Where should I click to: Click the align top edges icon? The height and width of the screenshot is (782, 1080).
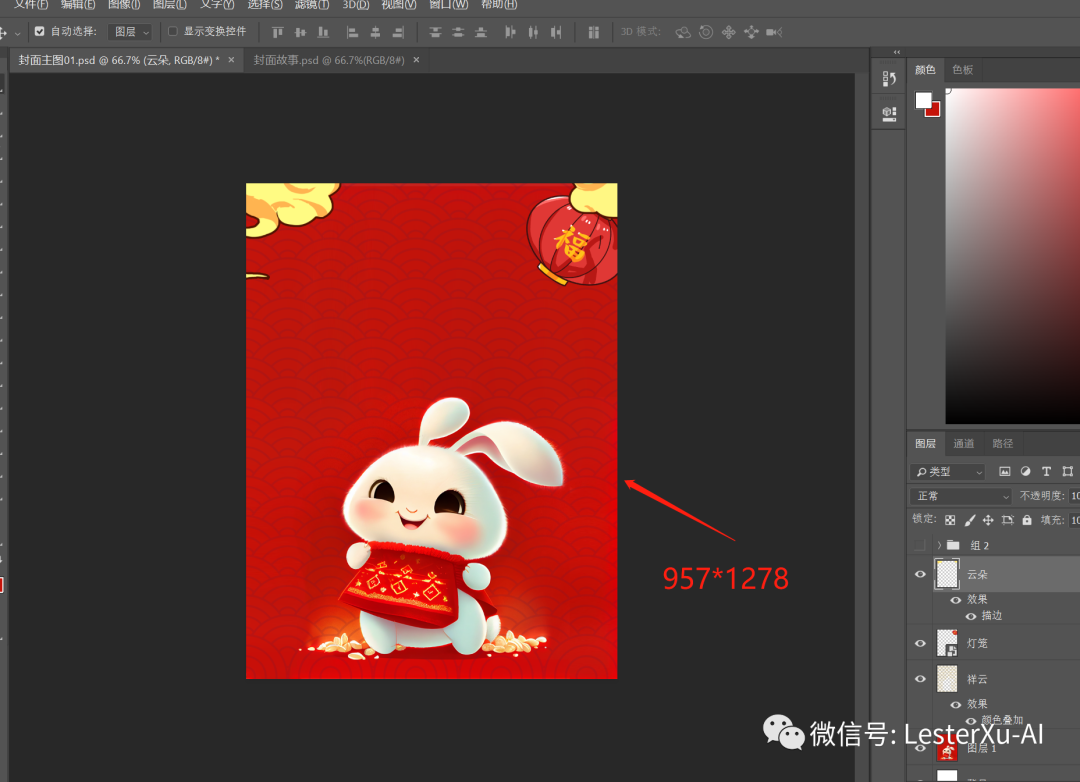tap(278, 32)
